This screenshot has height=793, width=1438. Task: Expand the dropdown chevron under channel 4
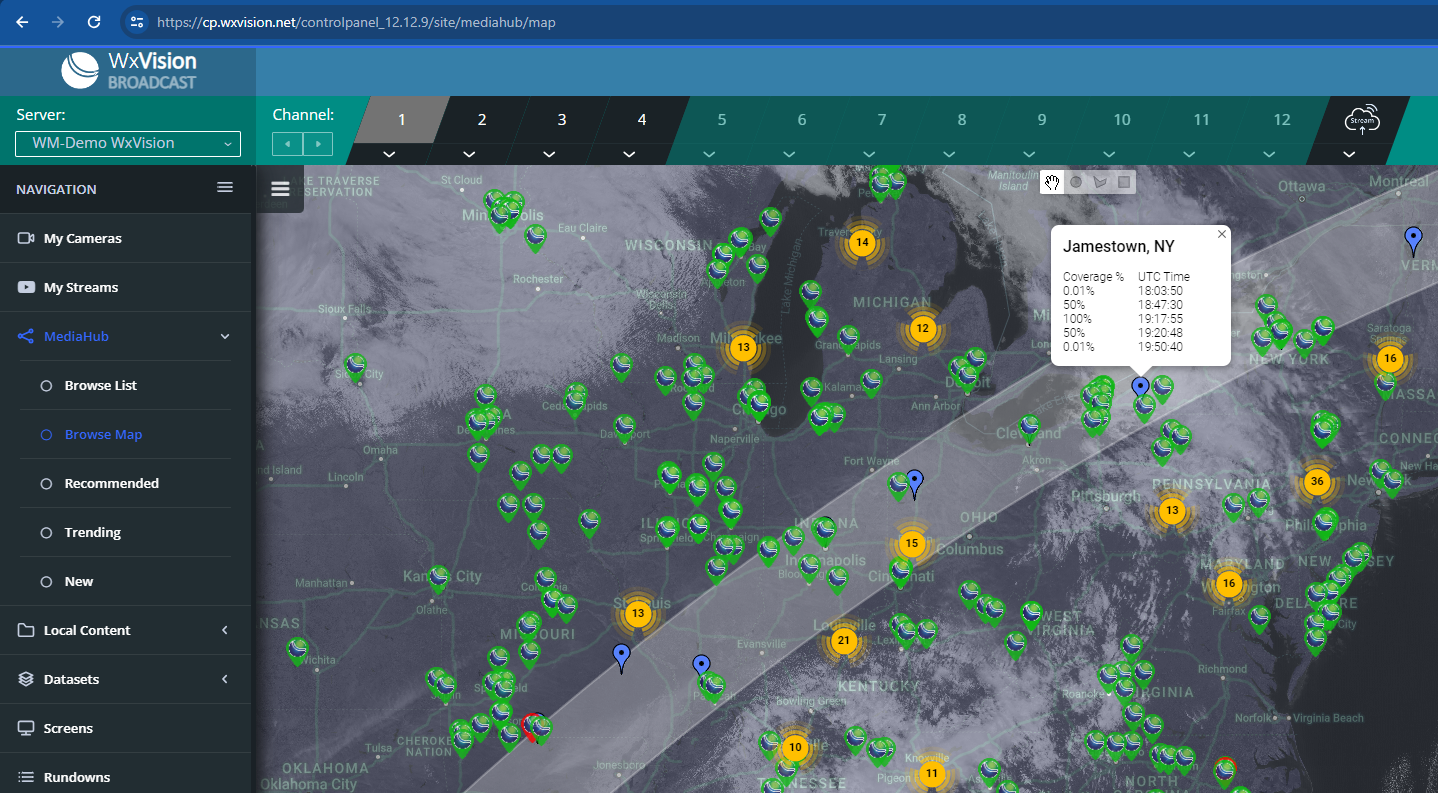(x=630, y=154)
